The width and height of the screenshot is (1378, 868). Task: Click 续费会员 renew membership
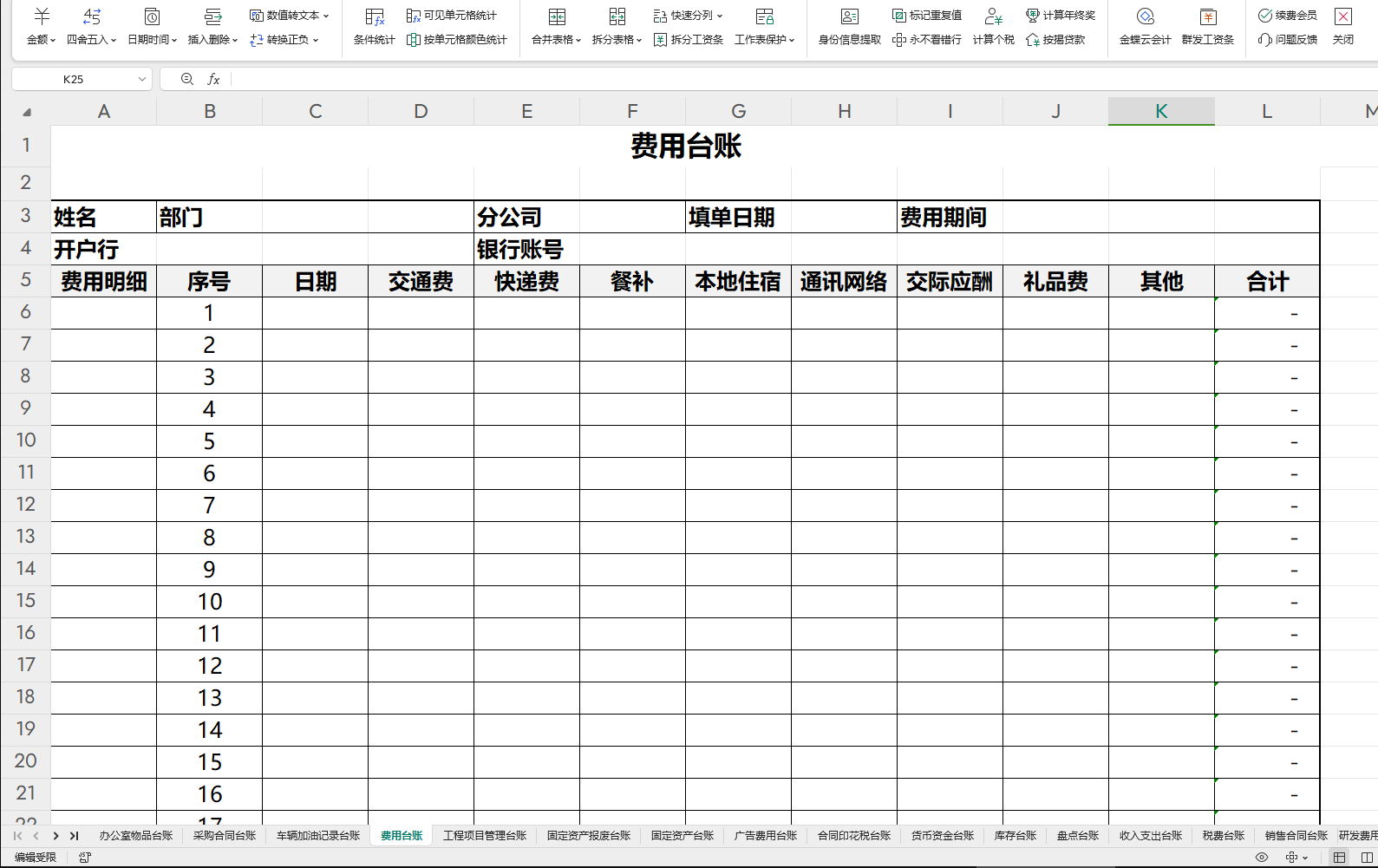tap(1288, 16)
